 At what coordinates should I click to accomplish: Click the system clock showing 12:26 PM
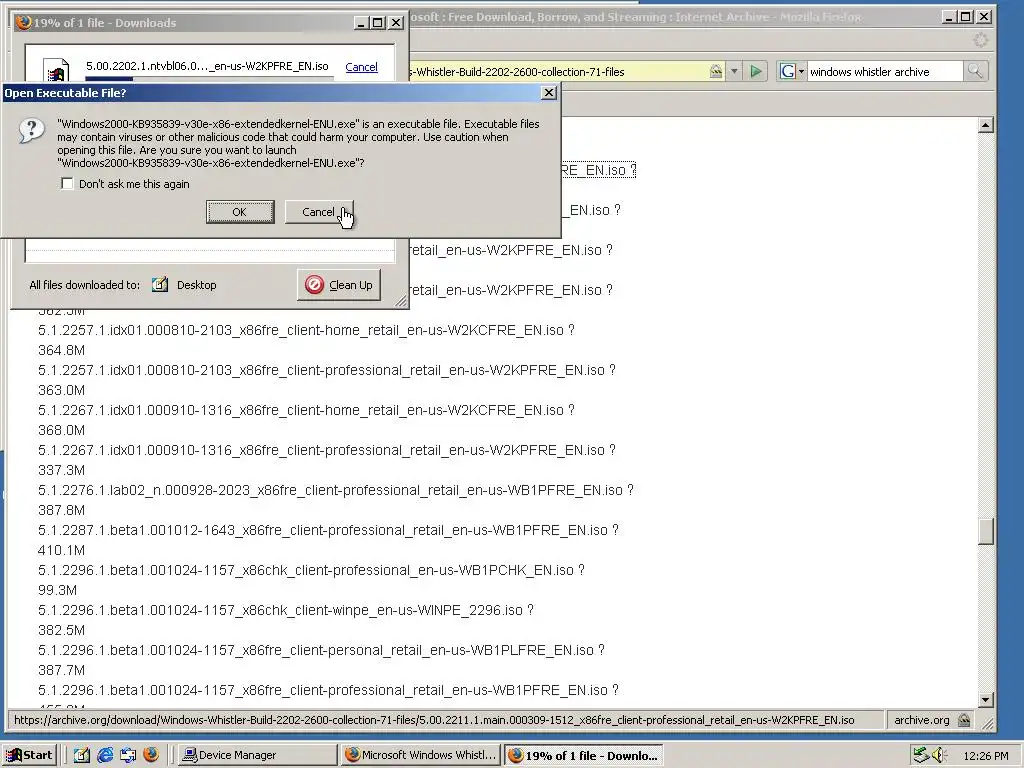(985, 756)
